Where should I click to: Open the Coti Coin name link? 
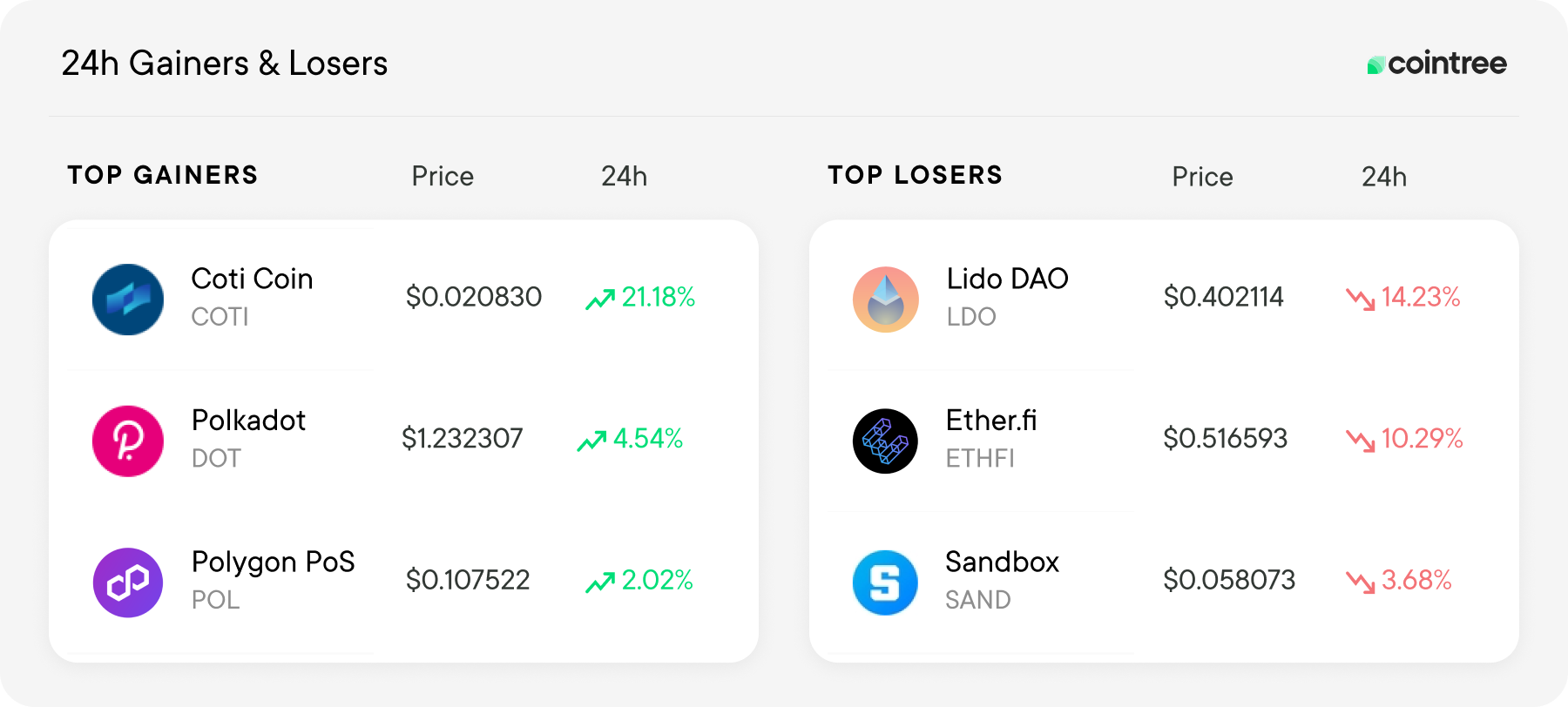[x=252, y=279]
